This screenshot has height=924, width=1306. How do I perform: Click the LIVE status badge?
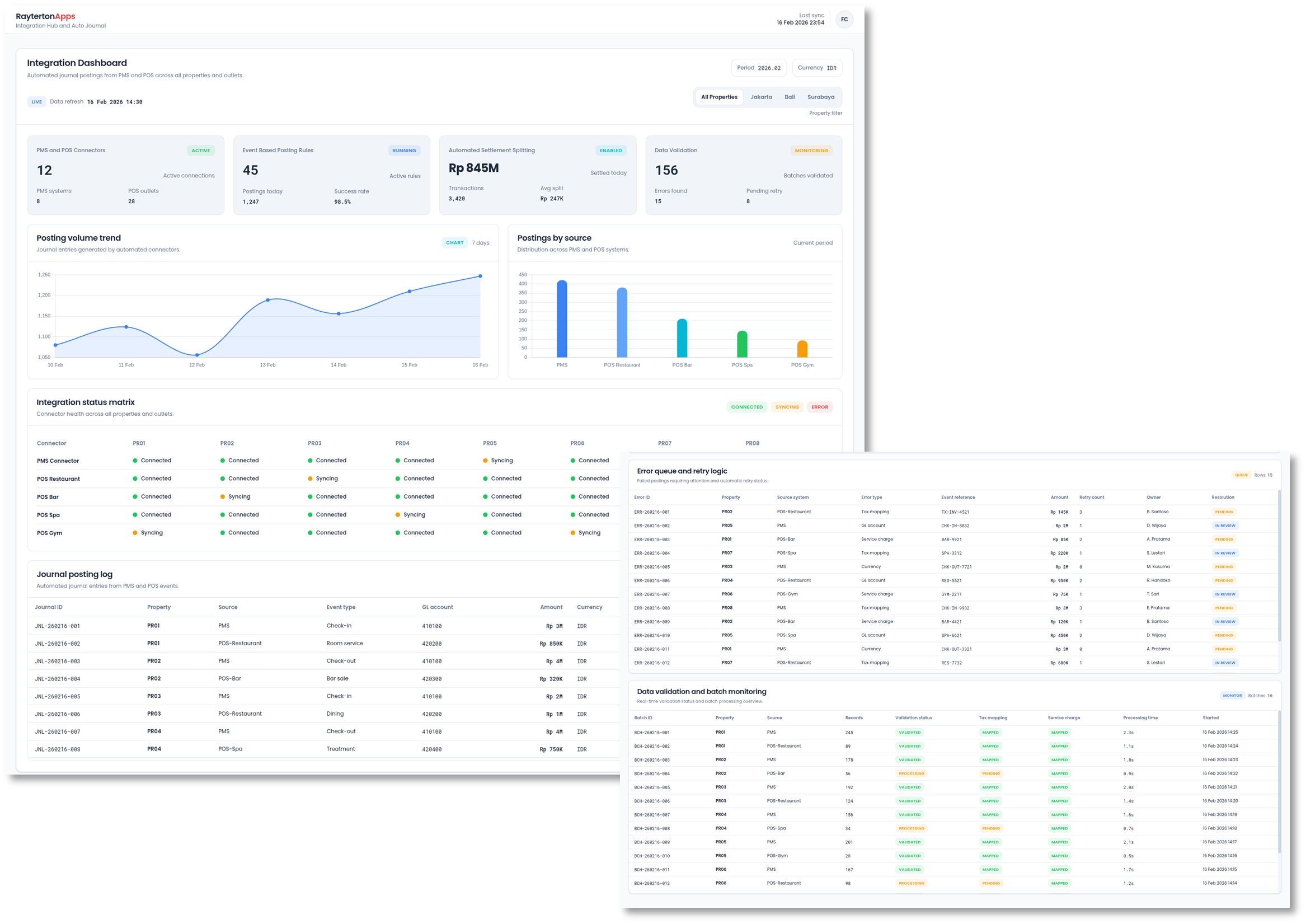pos(36,102)
